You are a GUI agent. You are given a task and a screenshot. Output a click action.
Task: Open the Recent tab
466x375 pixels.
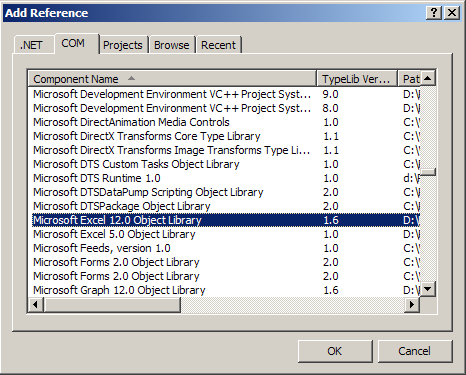point(219,45)
